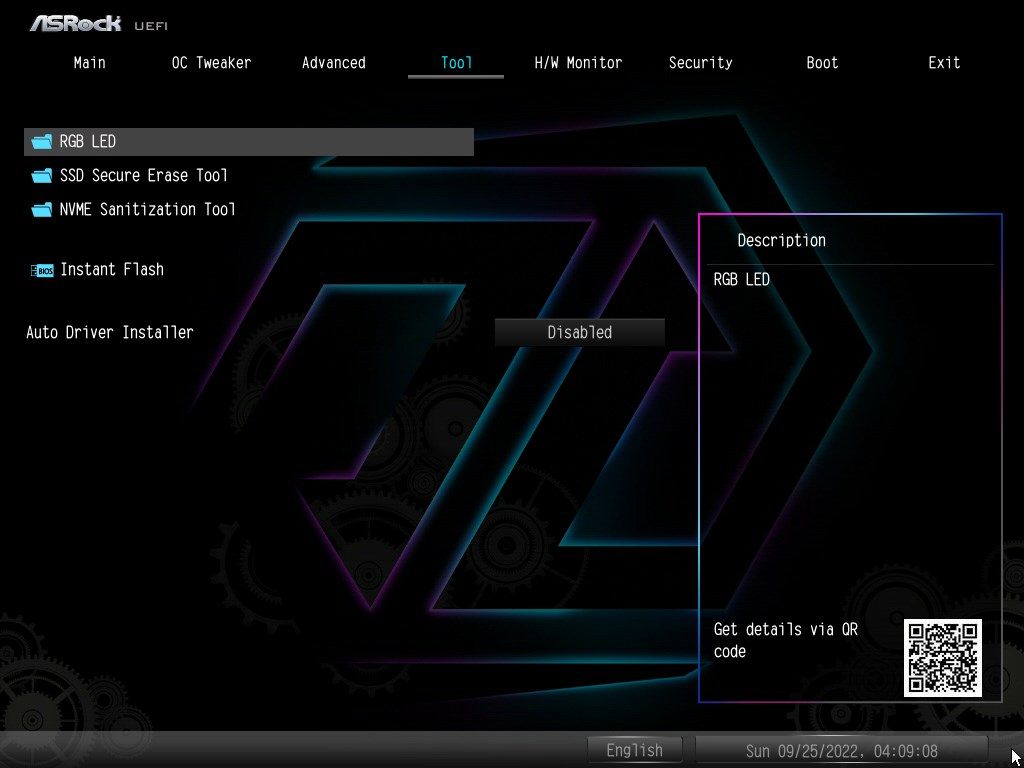Click the ASRock UEFI logo

tap(98, 24)
